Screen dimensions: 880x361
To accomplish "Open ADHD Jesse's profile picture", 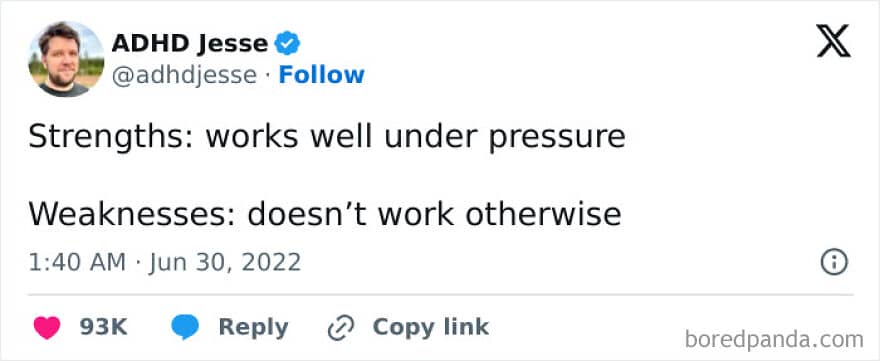I will (x=66, y=59).
